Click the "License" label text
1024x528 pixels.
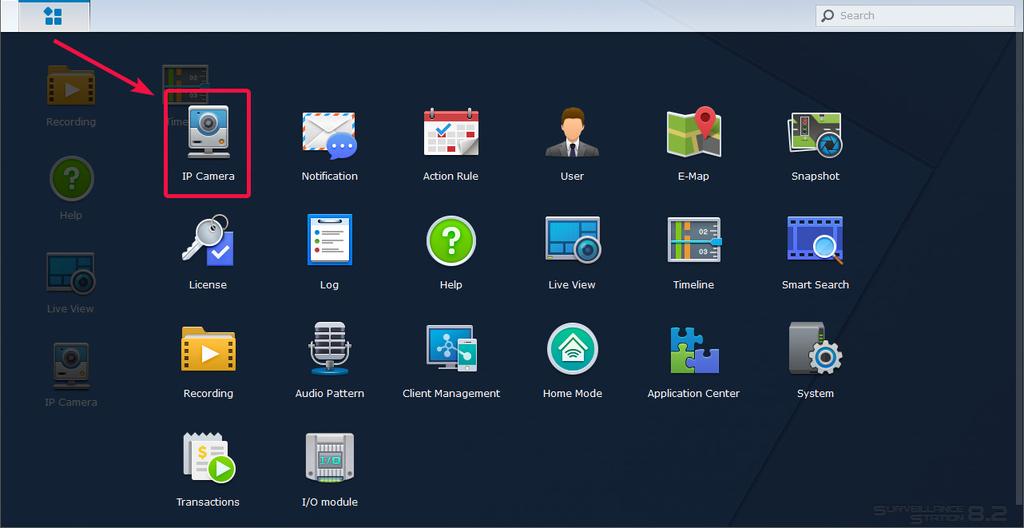click(208, 285)
